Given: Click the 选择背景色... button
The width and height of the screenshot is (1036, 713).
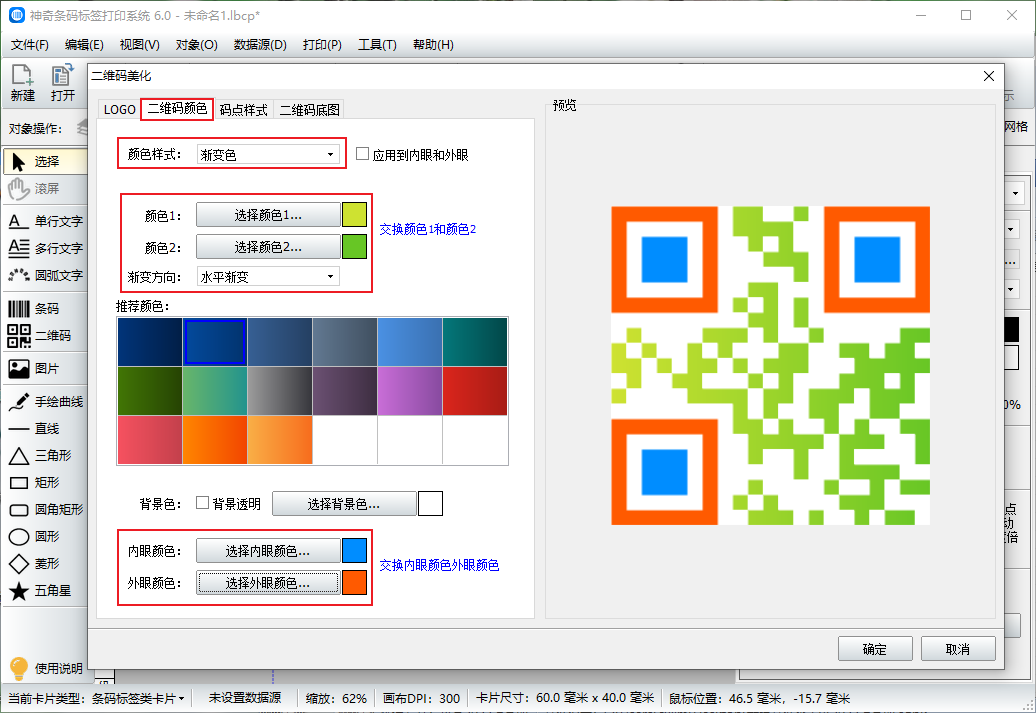Looking at the screenshot, I should tap(344, 504).
